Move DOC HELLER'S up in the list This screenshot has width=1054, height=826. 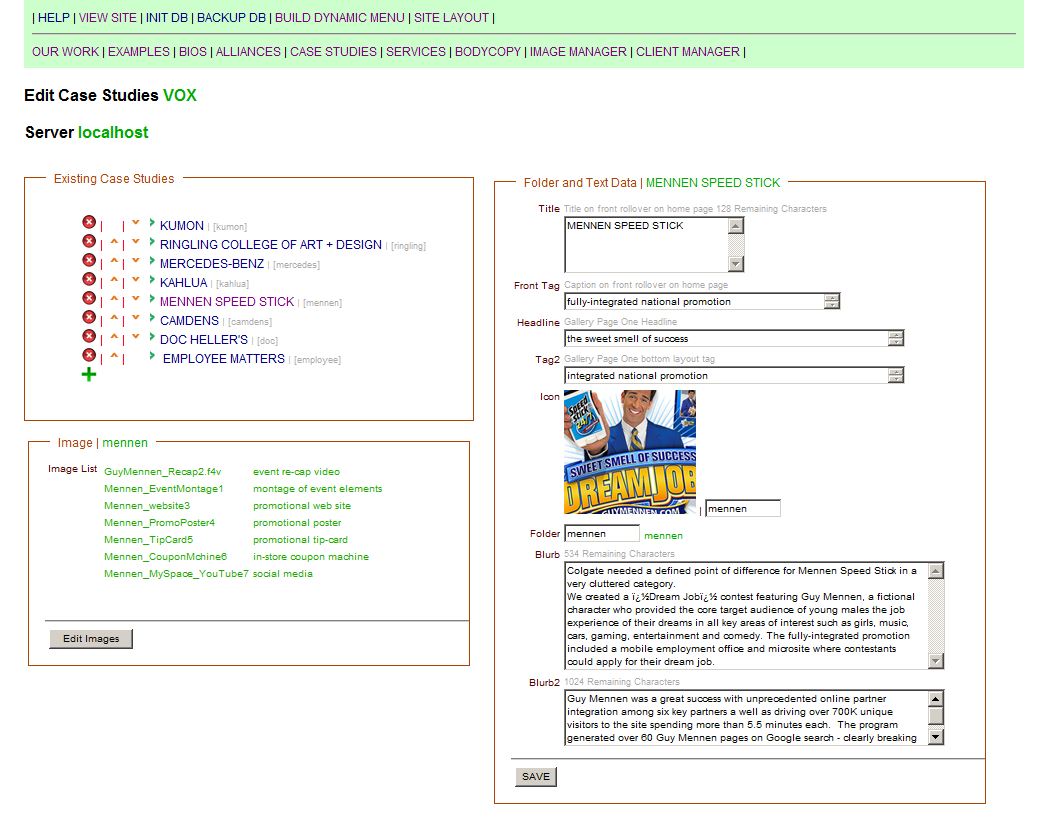(114, 337)
